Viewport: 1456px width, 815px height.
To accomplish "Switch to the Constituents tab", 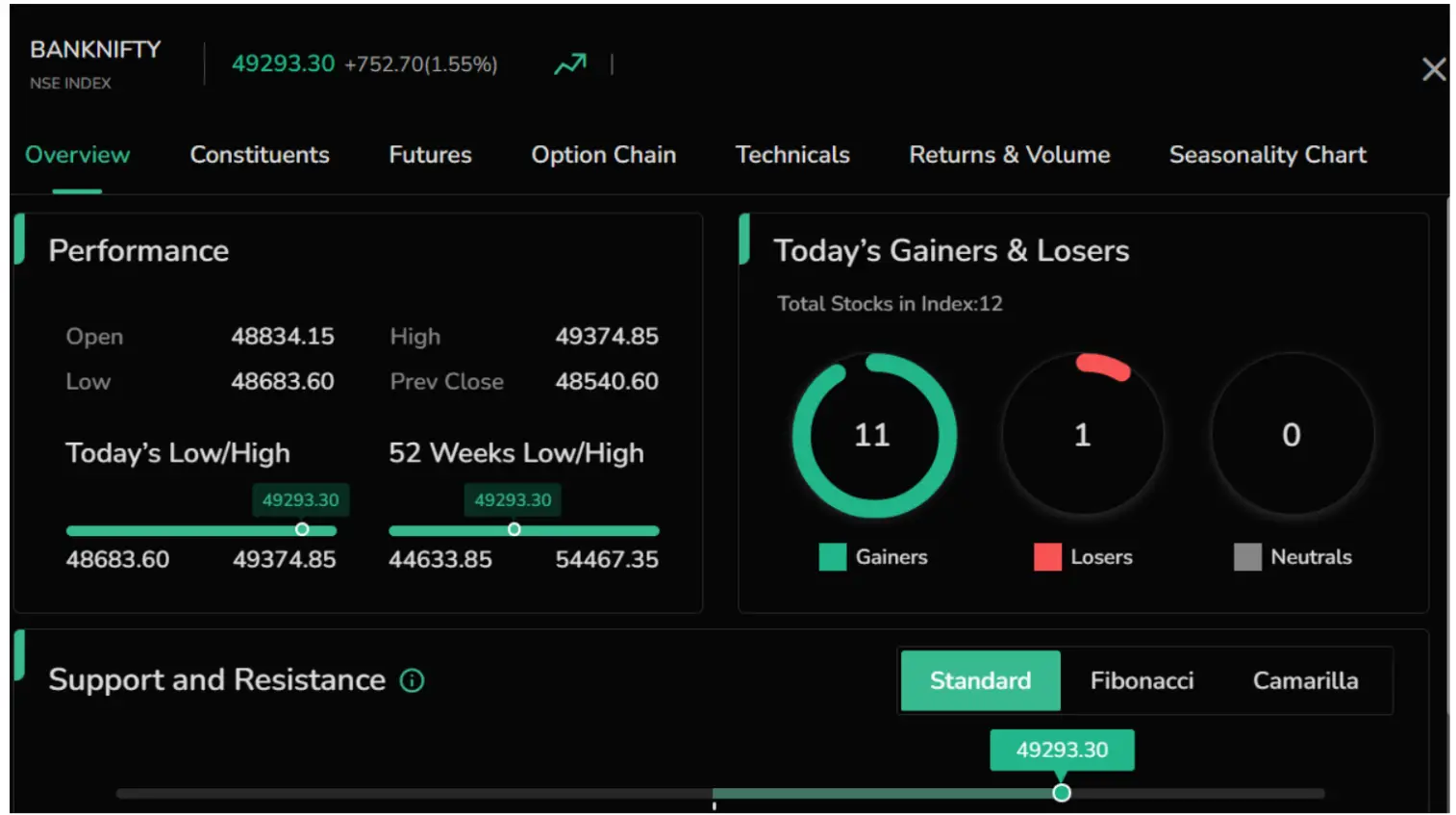I will [x=260, y=155].
